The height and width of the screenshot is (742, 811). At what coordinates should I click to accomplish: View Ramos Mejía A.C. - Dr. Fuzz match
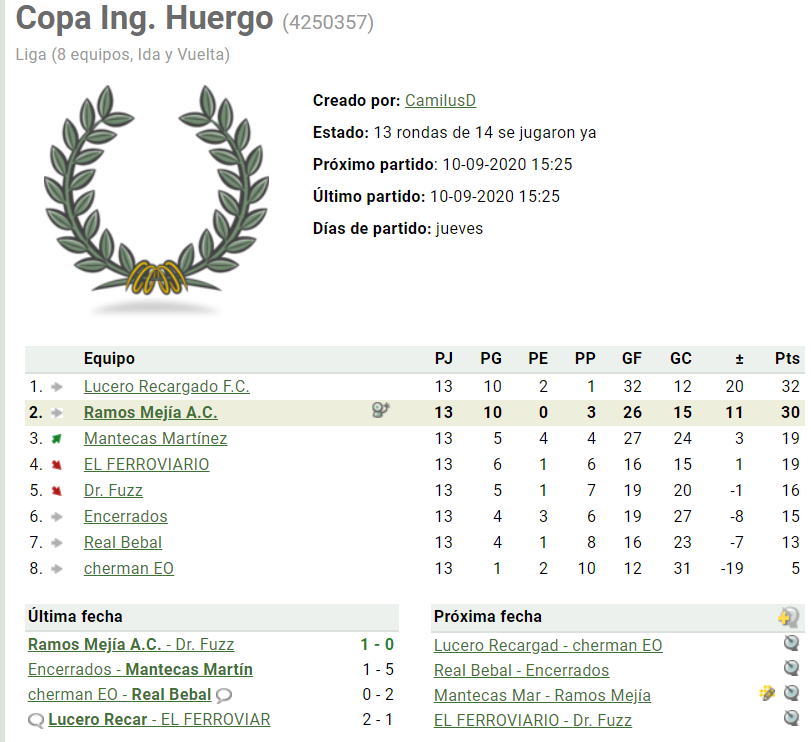(x=131, y=644)
